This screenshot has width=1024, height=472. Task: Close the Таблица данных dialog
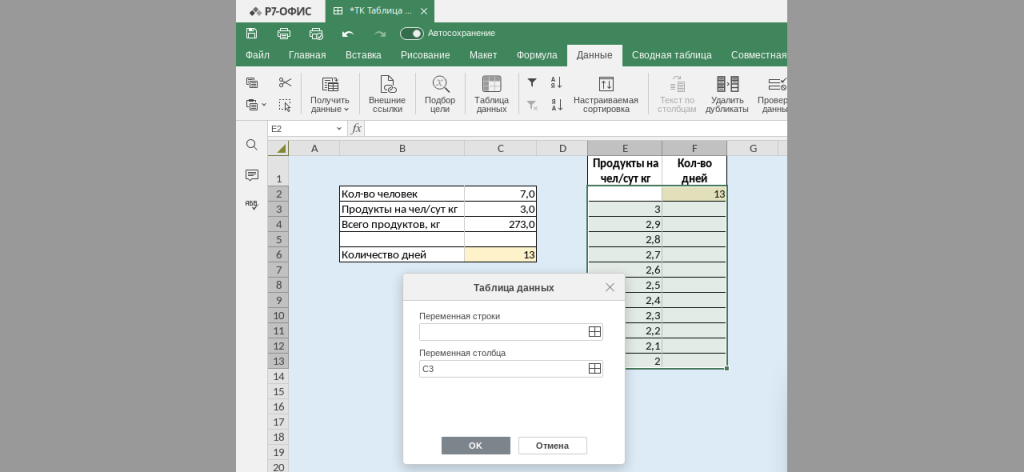point(610,287)
